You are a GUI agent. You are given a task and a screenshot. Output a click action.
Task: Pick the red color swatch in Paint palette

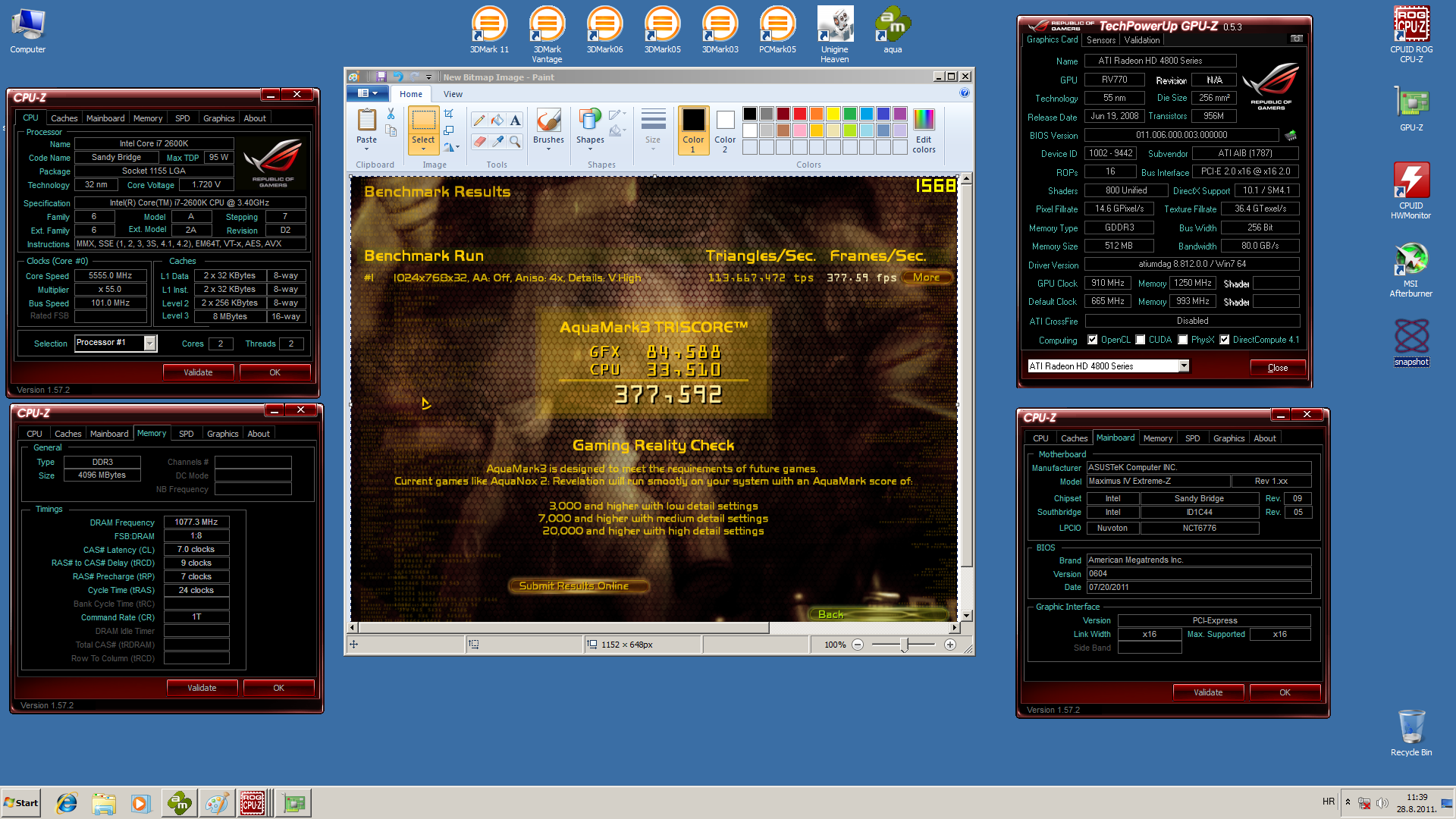click(800, 114)
